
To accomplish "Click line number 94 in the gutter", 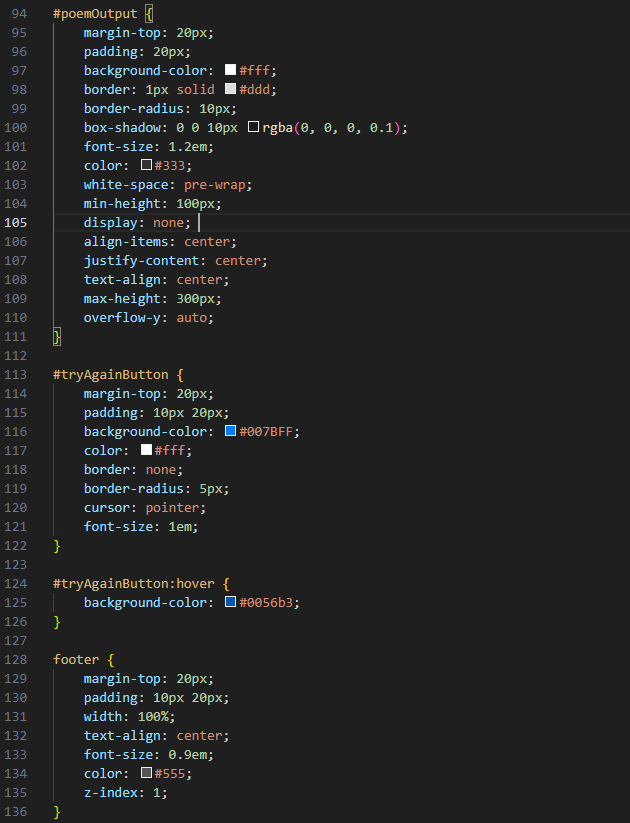I will click(x=17, y=14).
